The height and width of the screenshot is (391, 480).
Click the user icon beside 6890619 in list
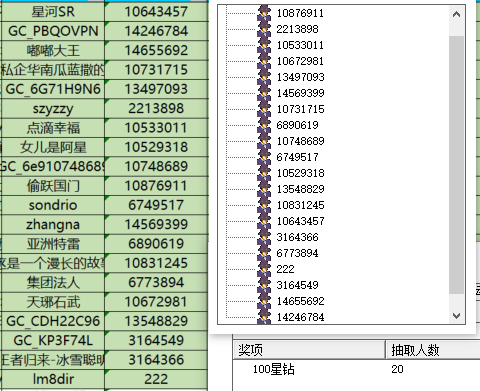point(264,125)
